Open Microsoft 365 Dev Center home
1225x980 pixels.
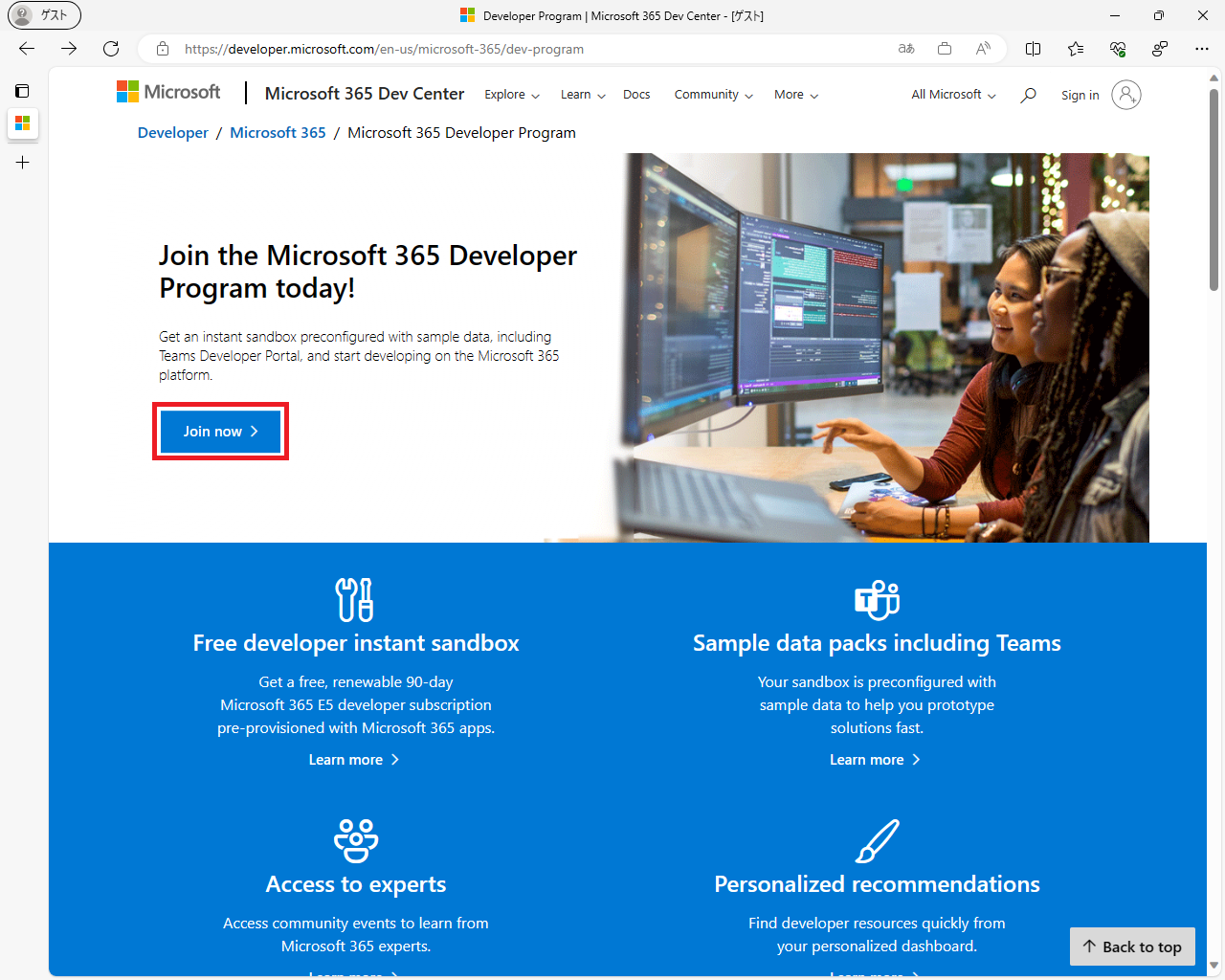[x=365, y=94]
